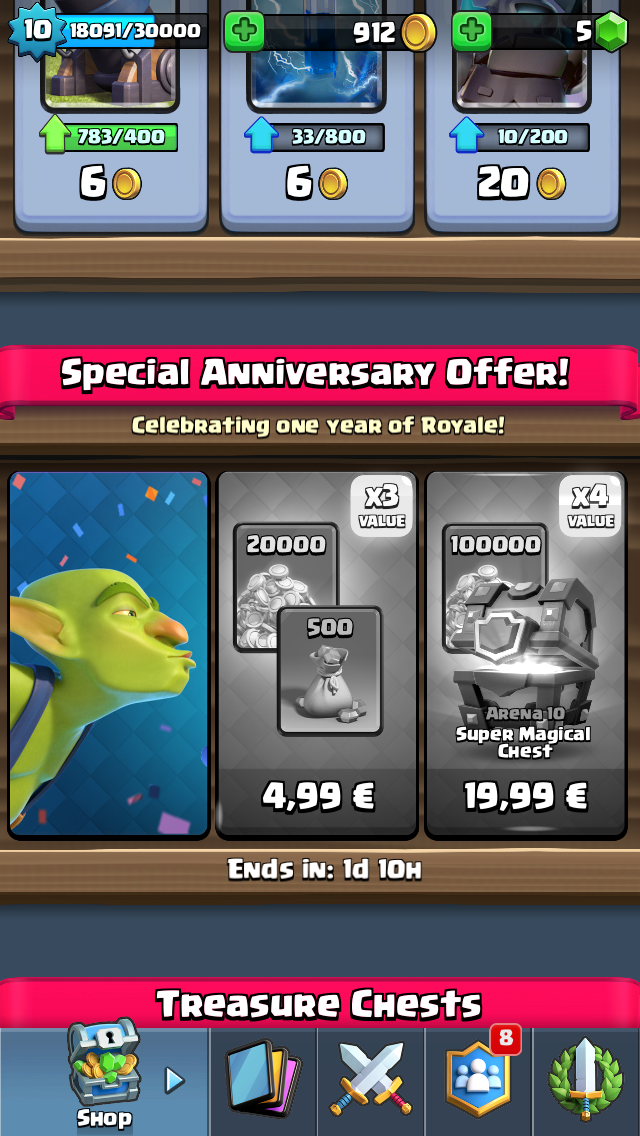Tap the green gem icon
Viewport: 640px width, 1136px height.
pyautogui.click(x=611, y=32)
